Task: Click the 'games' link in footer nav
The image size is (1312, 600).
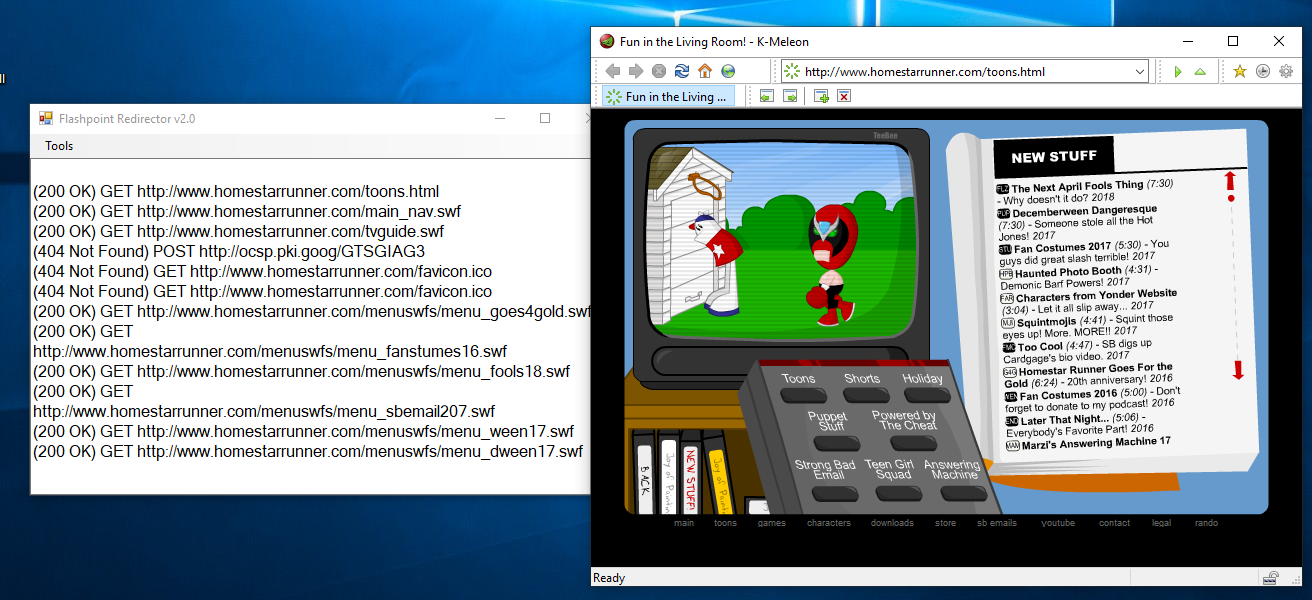Action: tap(771, 523)
